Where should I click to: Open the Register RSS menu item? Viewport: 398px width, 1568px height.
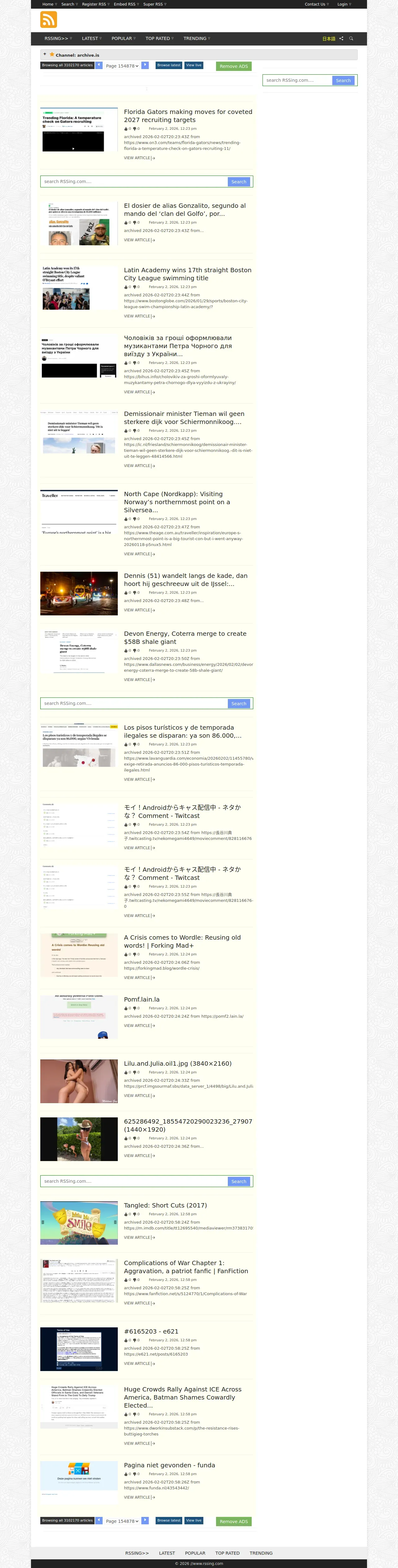pyautogui.click(x=96, y=4)
